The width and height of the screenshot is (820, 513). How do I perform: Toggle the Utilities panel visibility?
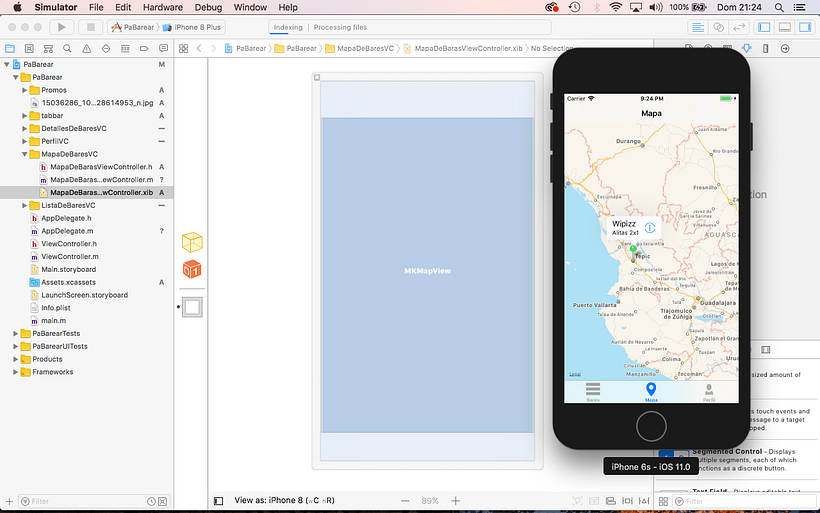coord(805,27)
